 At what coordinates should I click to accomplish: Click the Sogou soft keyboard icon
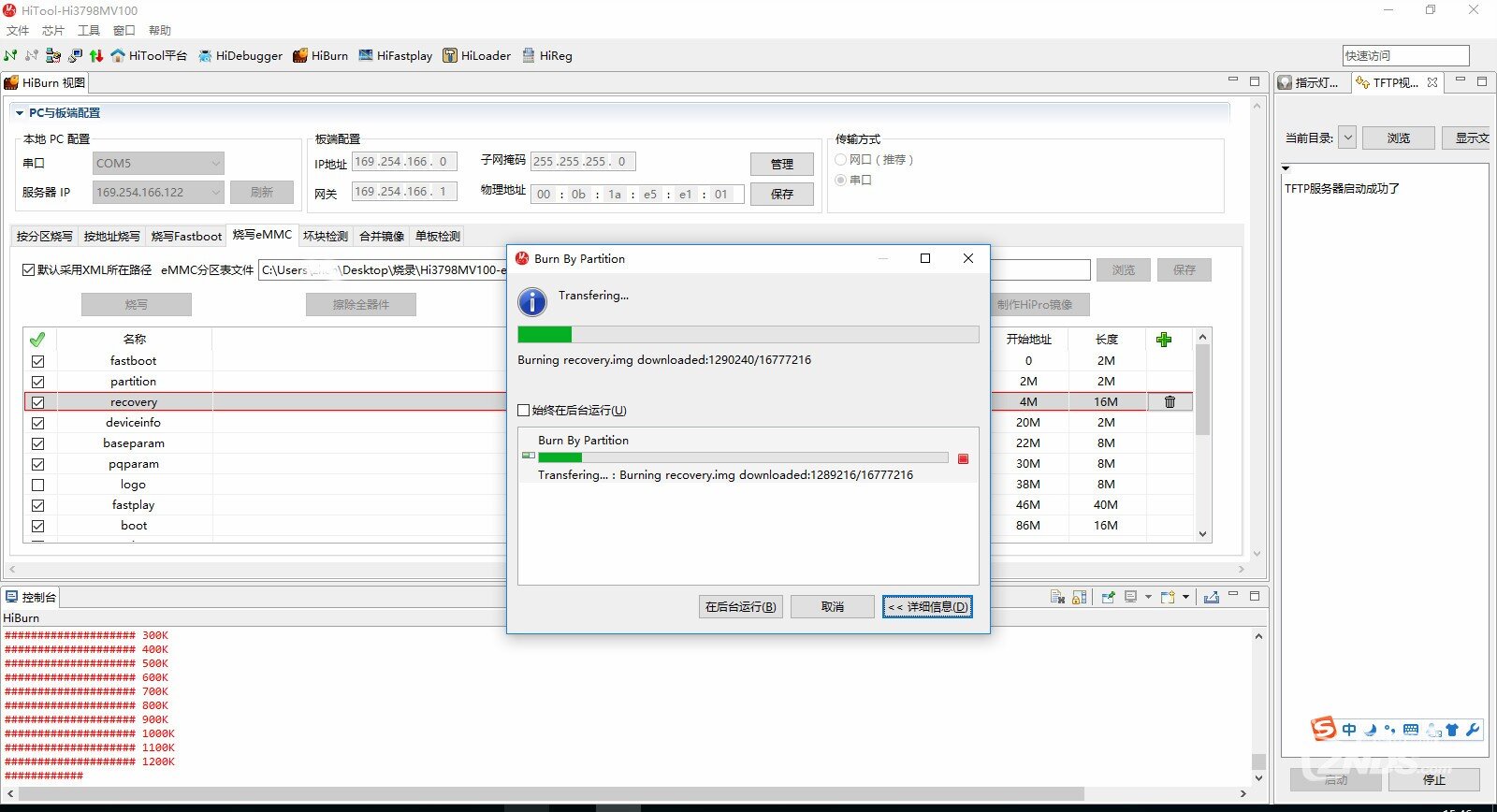click(1411, 730)
